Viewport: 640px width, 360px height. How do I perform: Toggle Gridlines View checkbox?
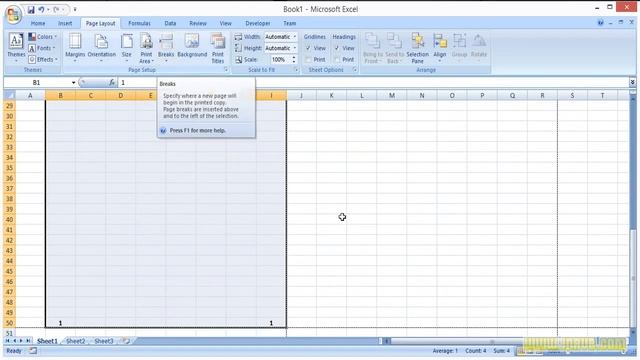[x=308, y=48]
